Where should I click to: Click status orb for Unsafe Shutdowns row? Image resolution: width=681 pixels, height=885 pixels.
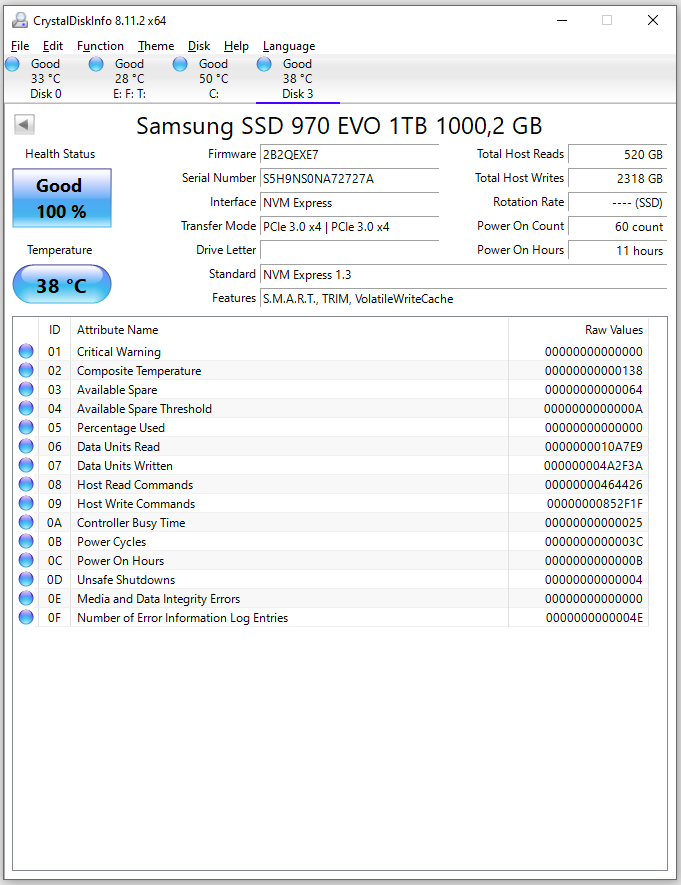pyautogui.click(x=26, y=579)
